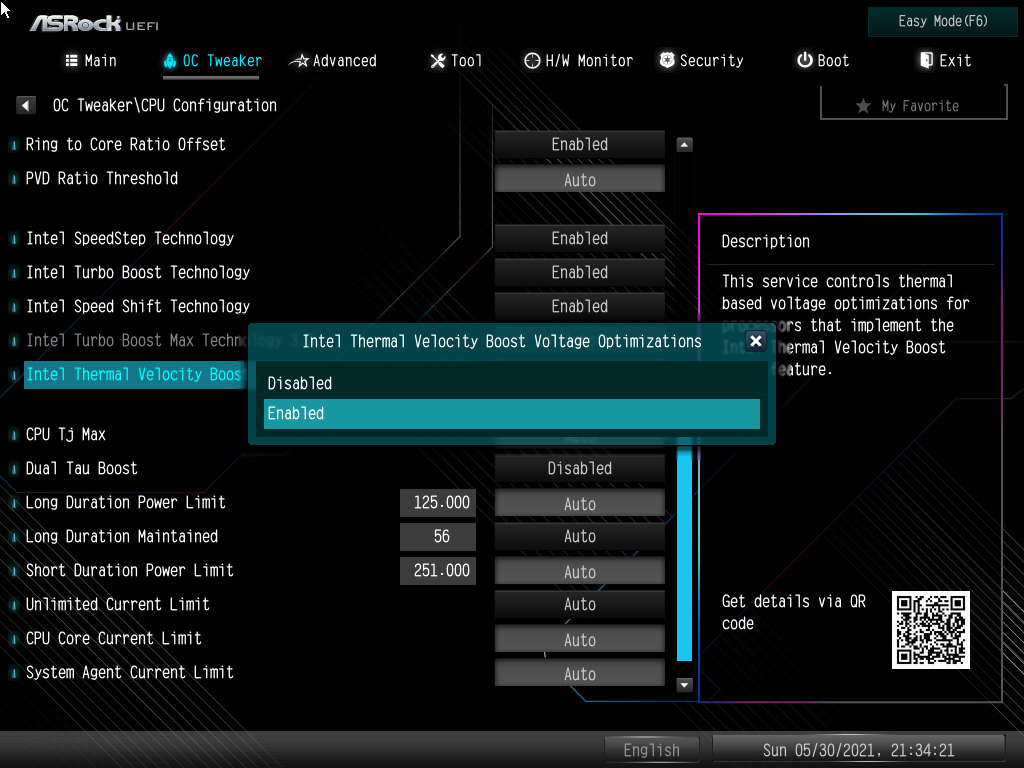Click info marker beside Dual Tau Boost
The image size is (1024, 768).
(x=14, y=469)
